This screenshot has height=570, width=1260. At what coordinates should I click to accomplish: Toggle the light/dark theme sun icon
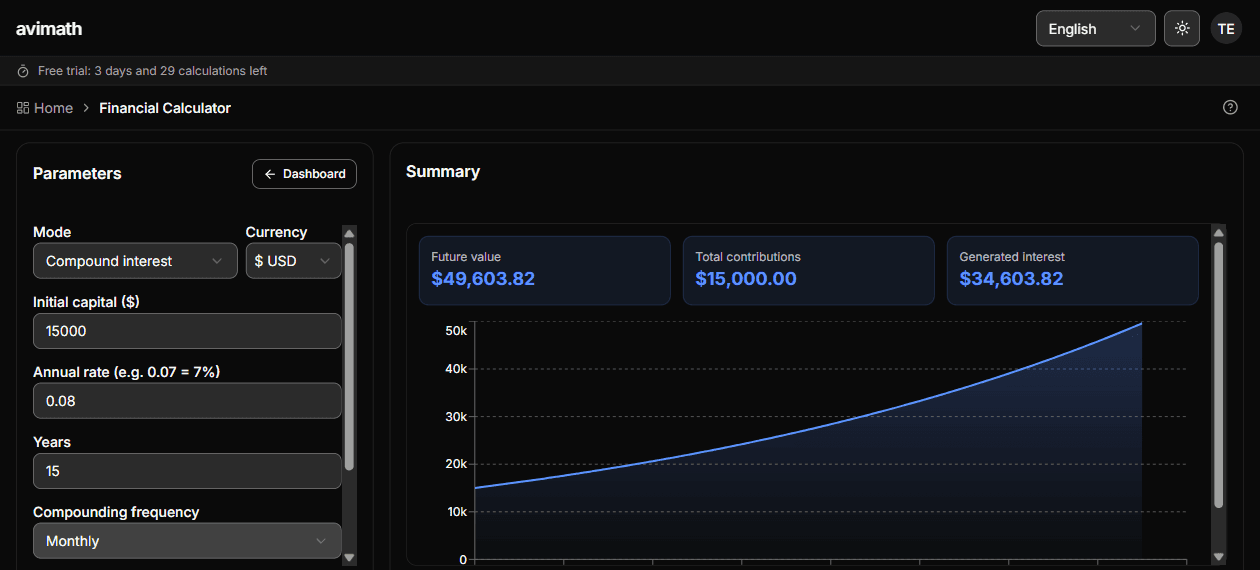1182,28
